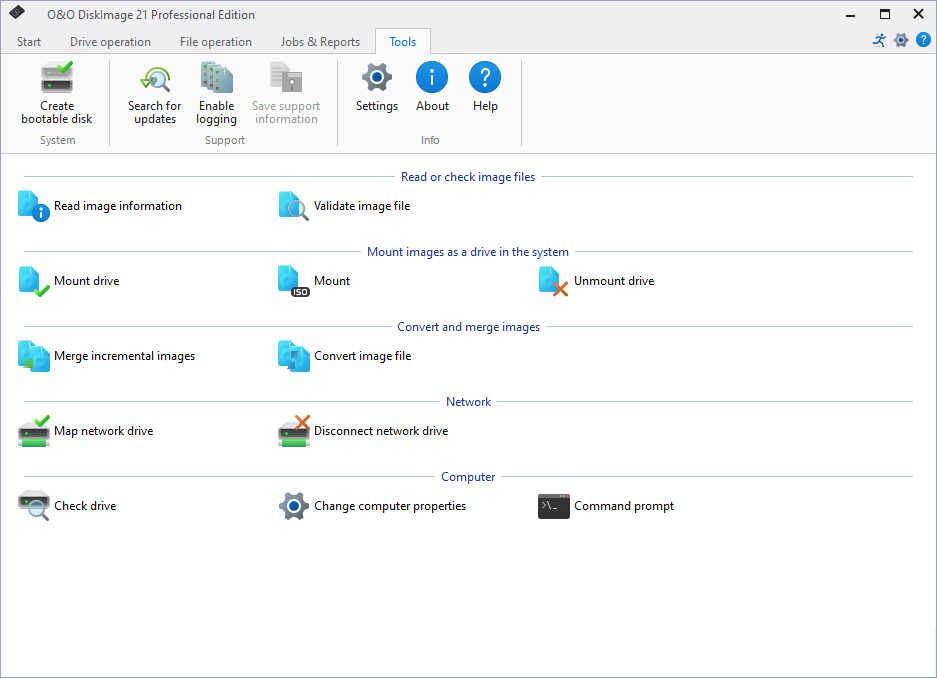Click the Change computer properties label
Image resolution: width=937 pixels, height=678 pixels.
[x=390, y=506]
